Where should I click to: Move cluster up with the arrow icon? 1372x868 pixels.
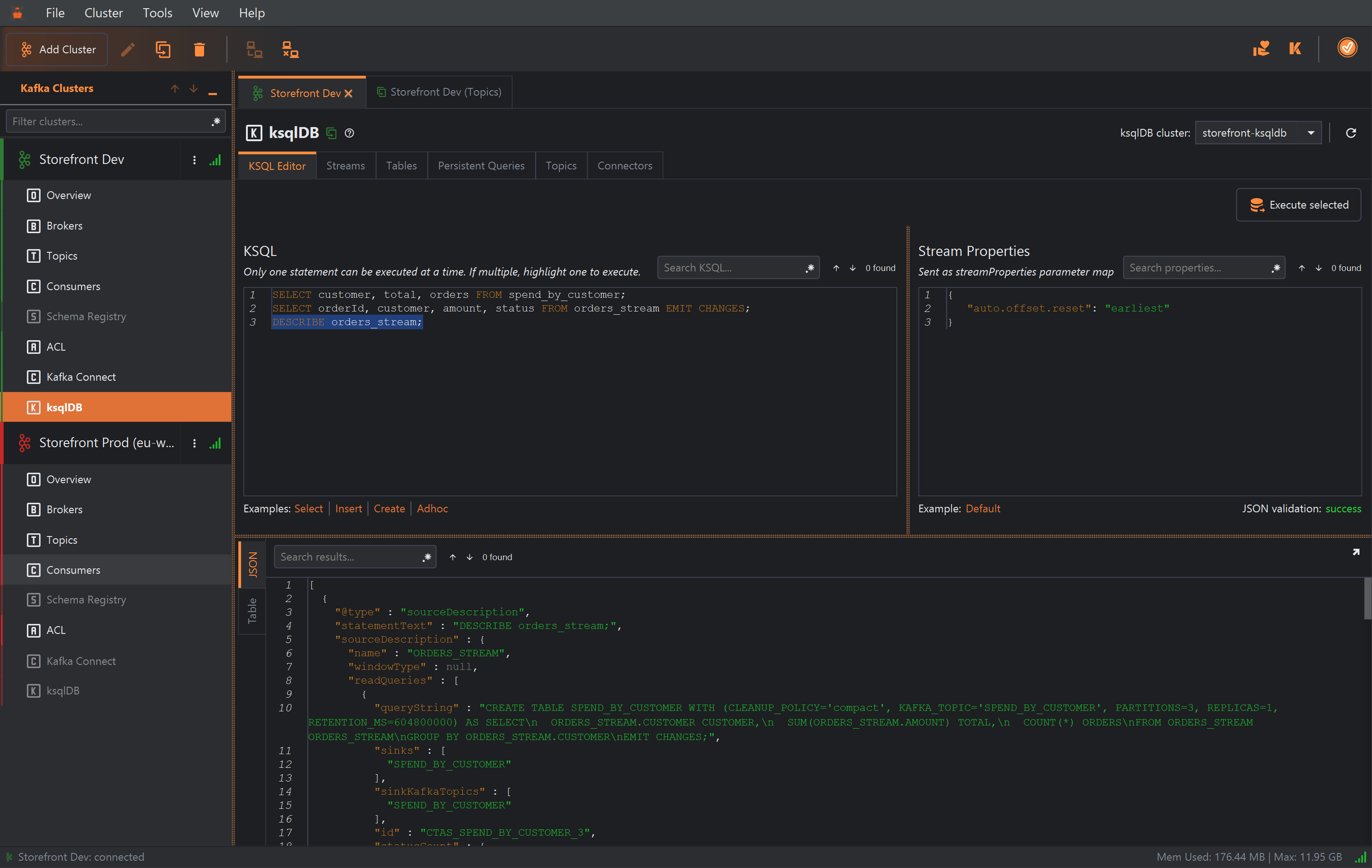(x=175, y=88)
